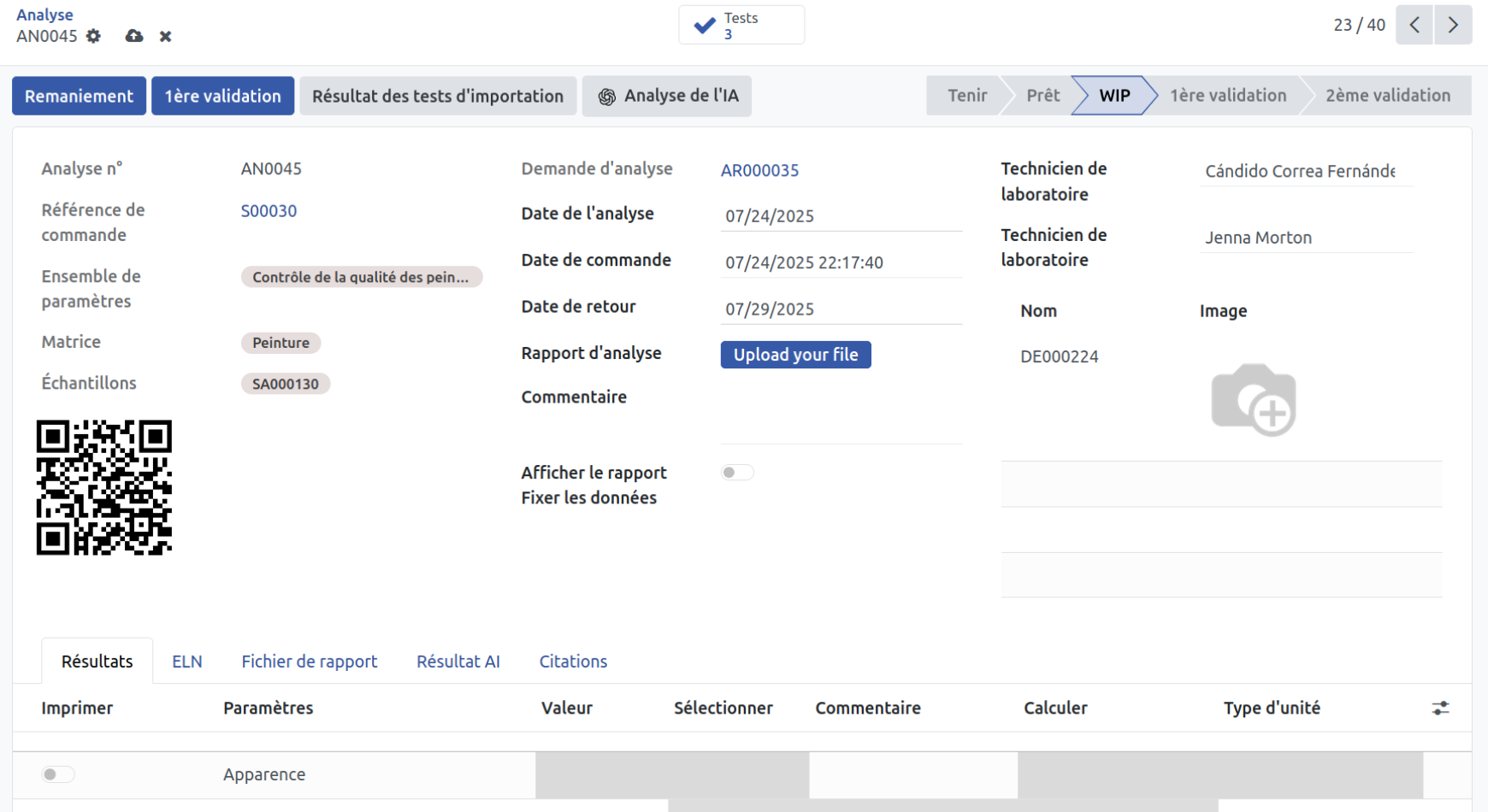This screenshot has width=1488, height=812.
Task: Open analysis request AR000035 link
Action: [759, 170]
